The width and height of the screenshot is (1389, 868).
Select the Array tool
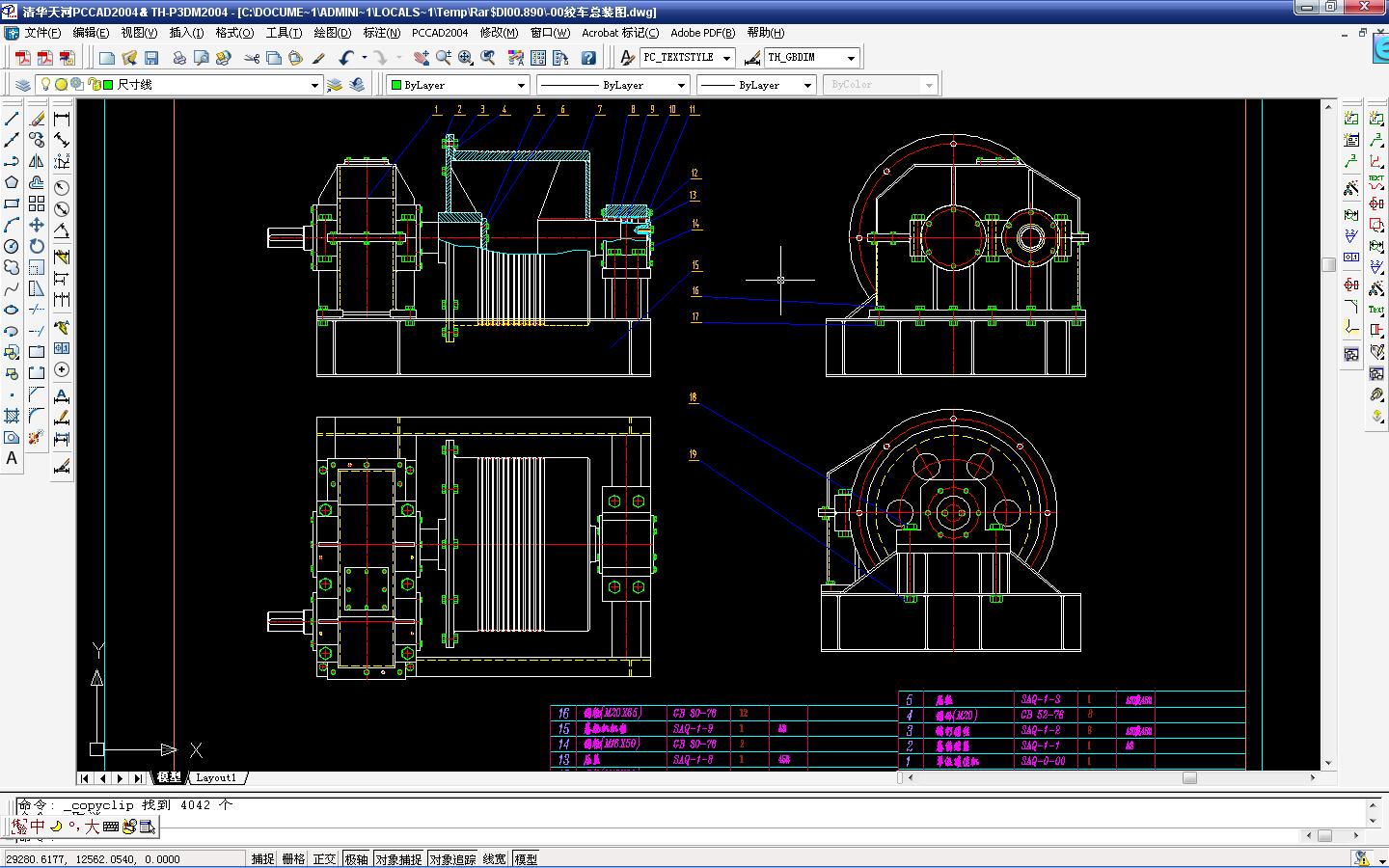pos(37,203)
